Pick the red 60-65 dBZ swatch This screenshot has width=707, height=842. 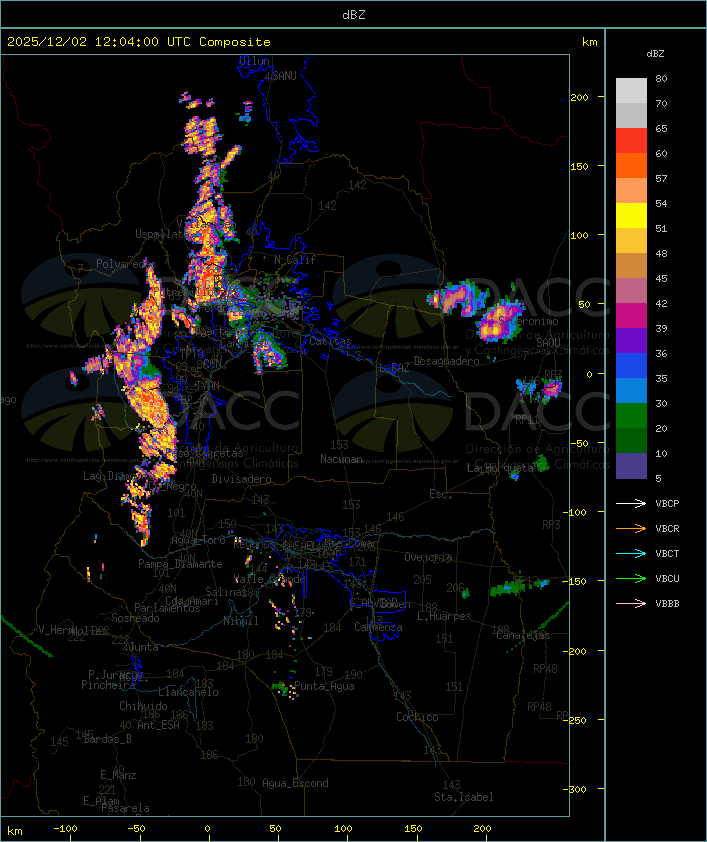631,140
